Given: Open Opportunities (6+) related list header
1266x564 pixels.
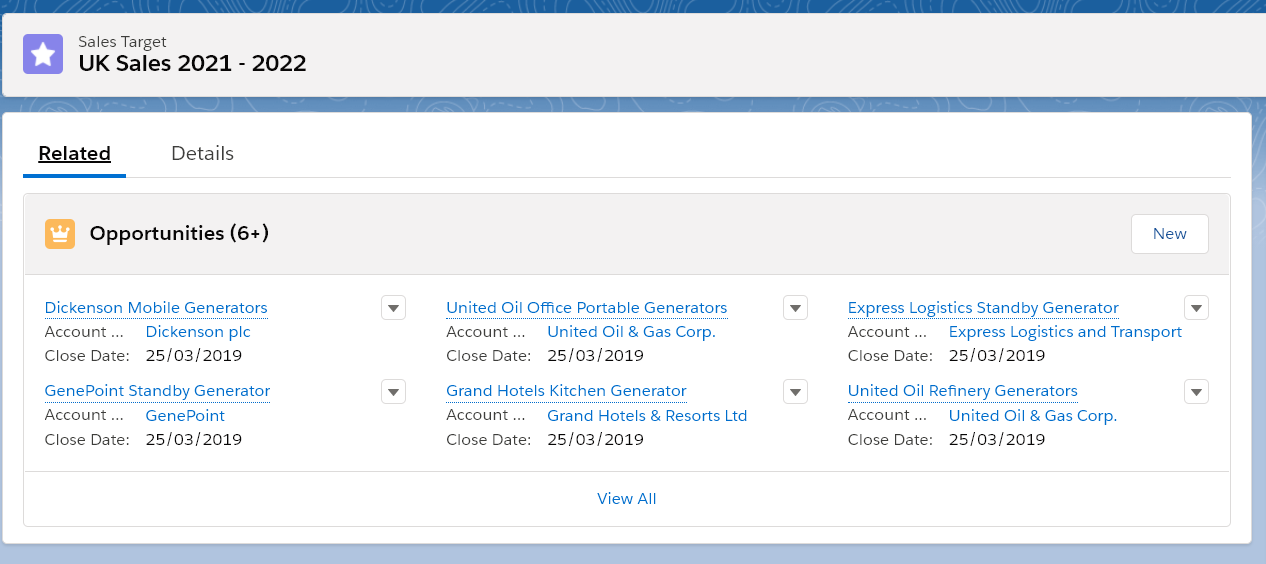Looking at the screenshot, I should pos(179,234).
